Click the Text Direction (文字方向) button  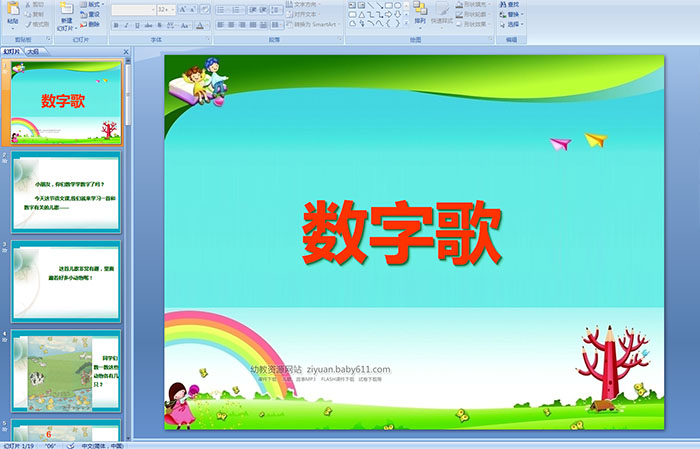point(304,4)
